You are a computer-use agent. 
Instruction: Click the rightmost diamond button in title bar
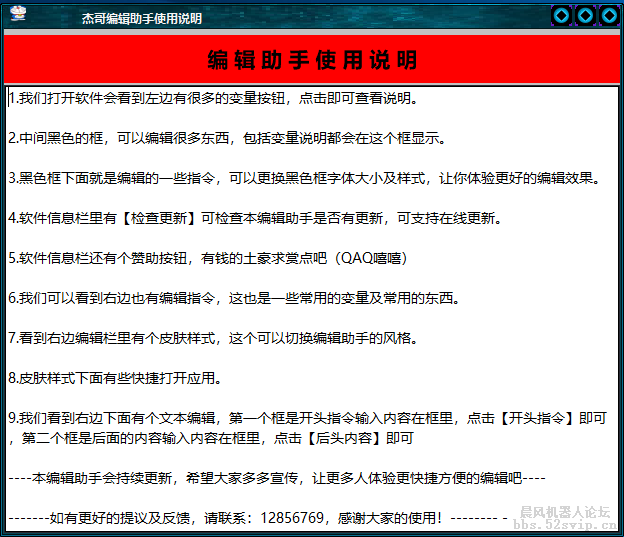point(609,16)
